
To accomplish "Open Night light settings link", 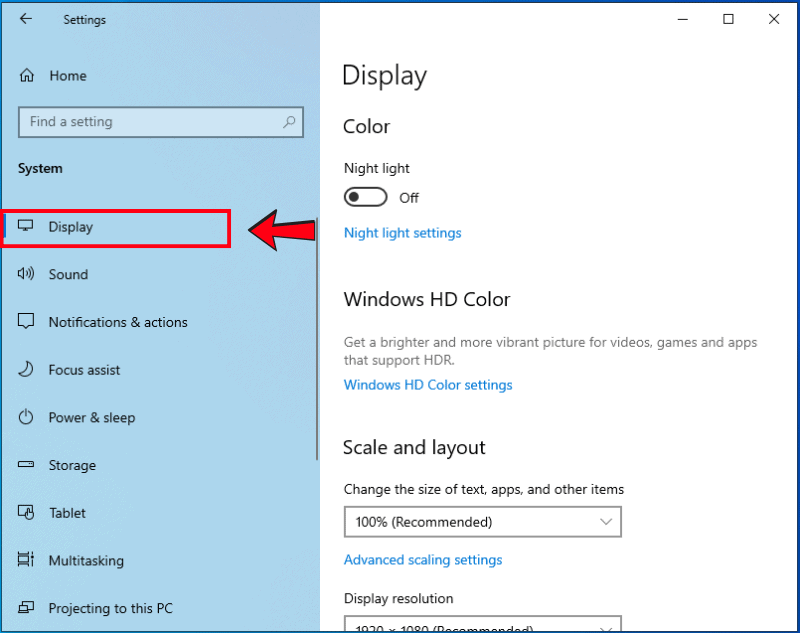I will pyautogui.click(x=403, y=233).
